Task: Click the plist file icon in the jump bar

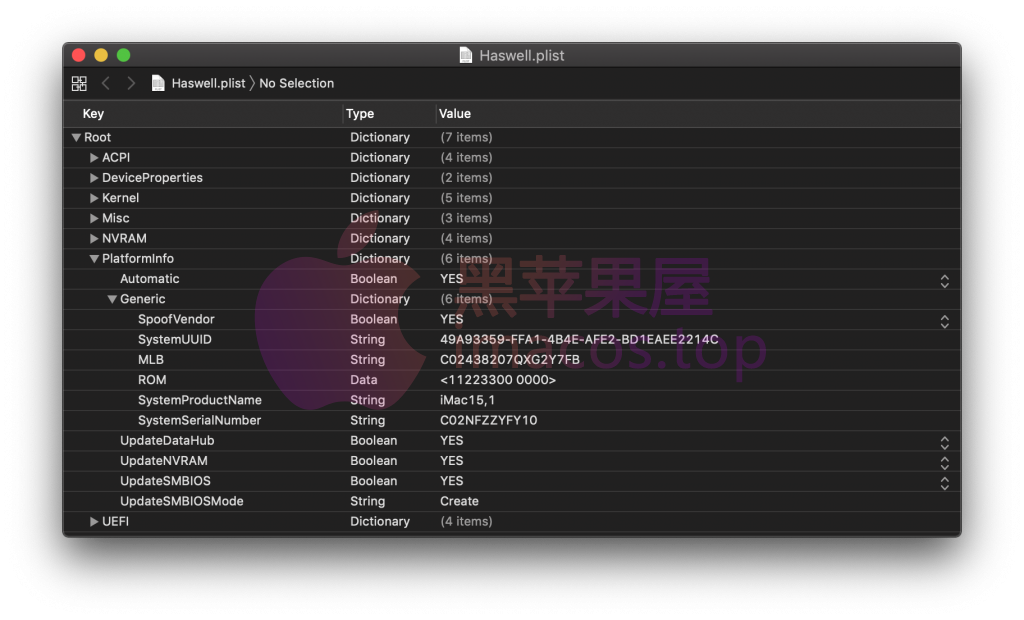Action: click(158, 83)
